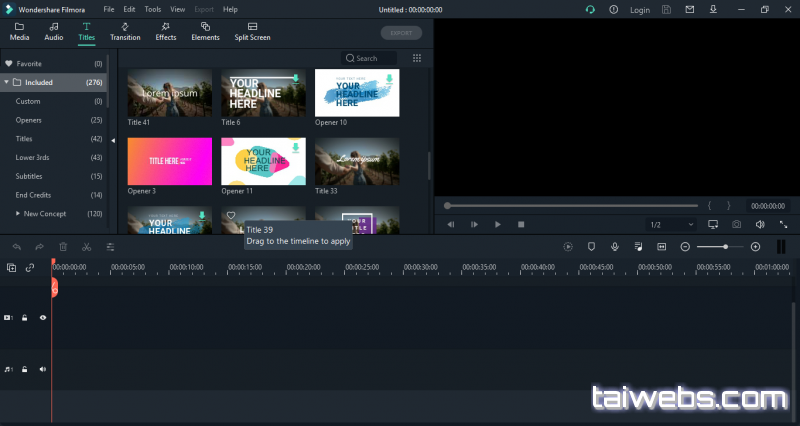Switch thumbnail grid view icon beside search

tap(417, 58)
